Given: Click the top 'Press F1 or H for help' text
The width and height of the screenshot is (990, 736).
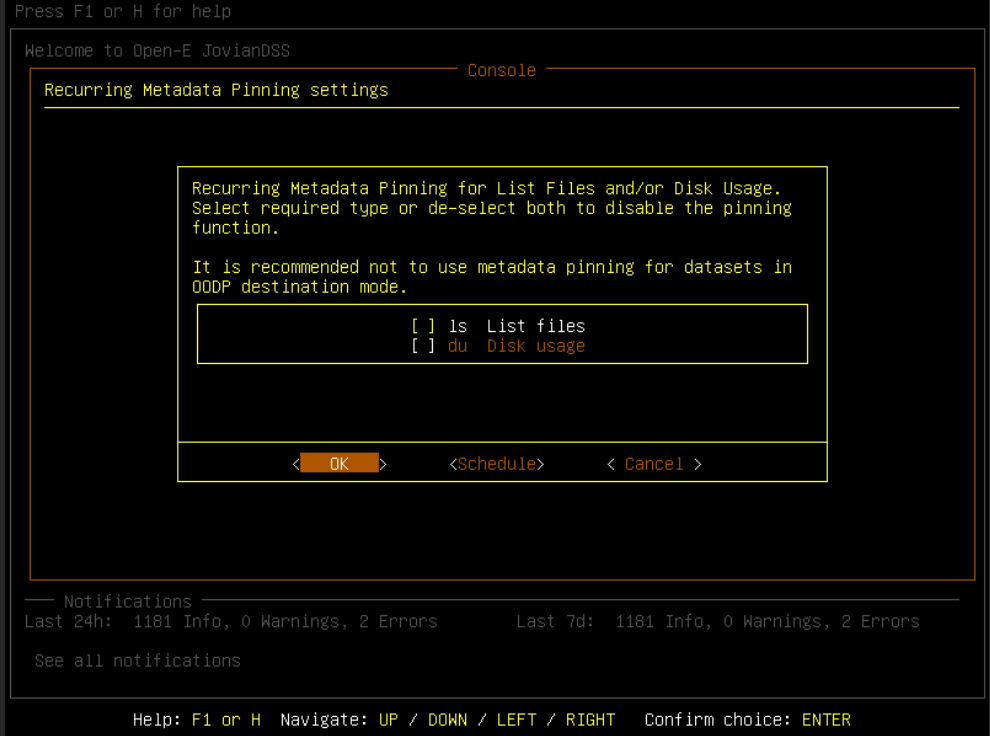Looking at the screenshot, I should [123, 12].
